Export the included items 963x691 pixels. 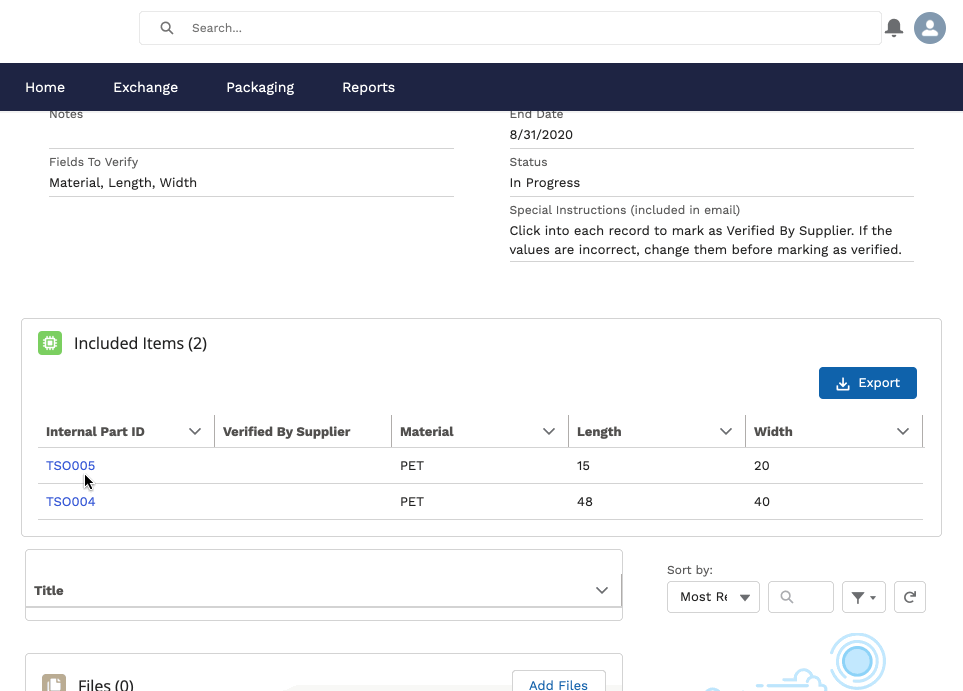(x=867, y=383)
